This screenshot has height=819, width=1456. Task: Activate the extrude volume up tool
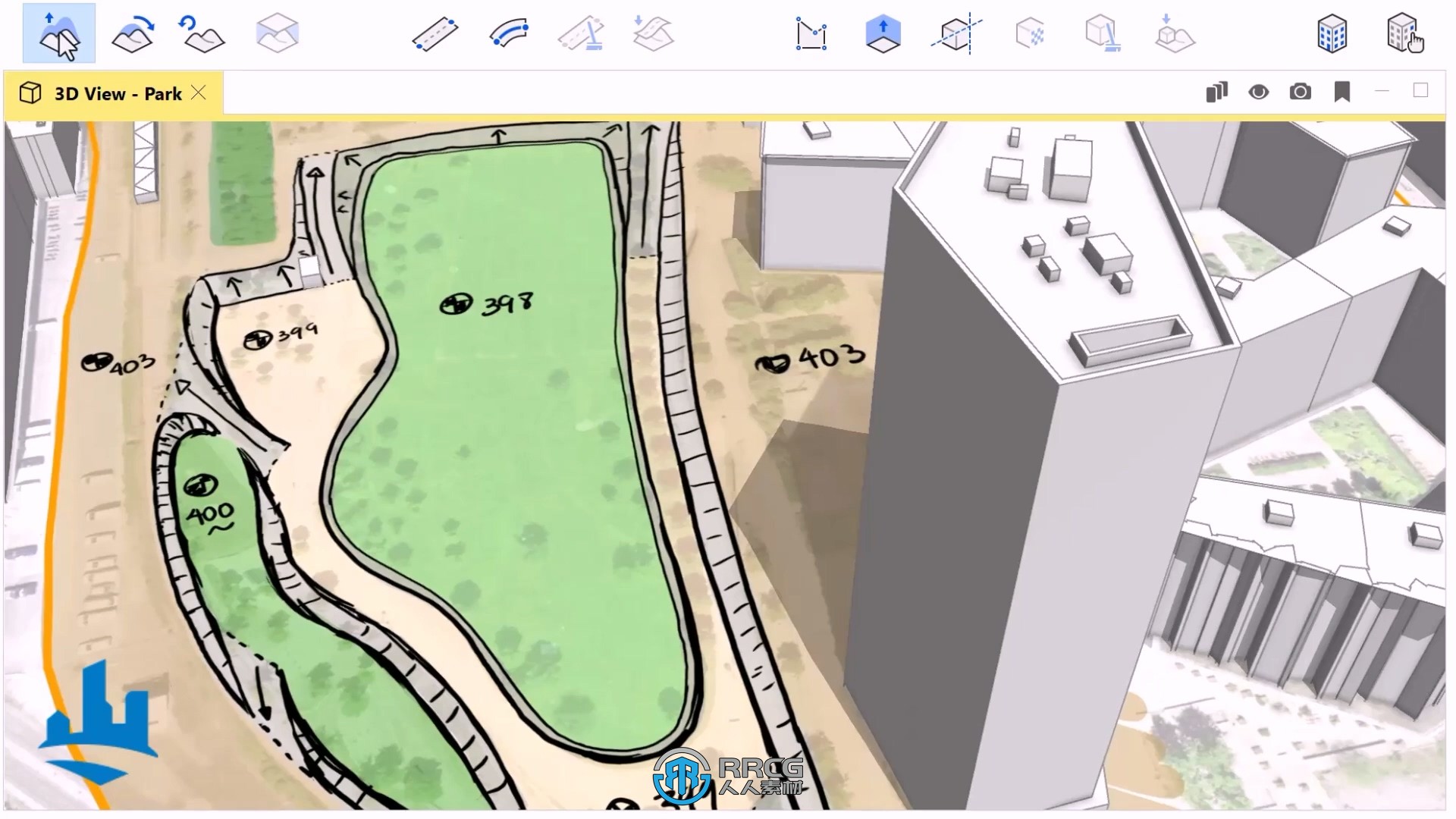pos(883,35)
